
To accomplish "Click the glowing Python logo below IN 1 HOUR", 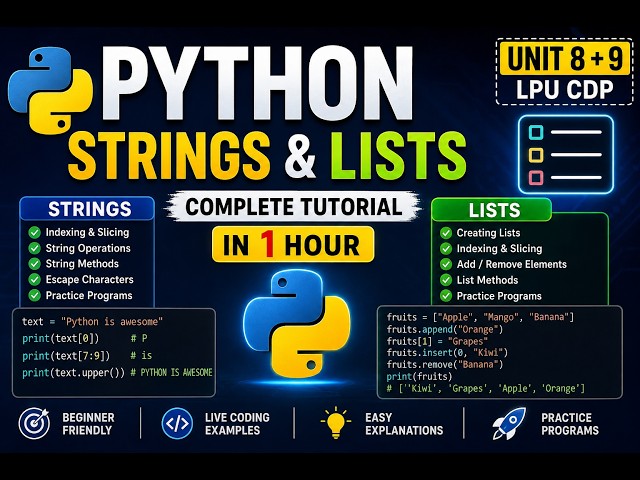I will click(296, 322).
